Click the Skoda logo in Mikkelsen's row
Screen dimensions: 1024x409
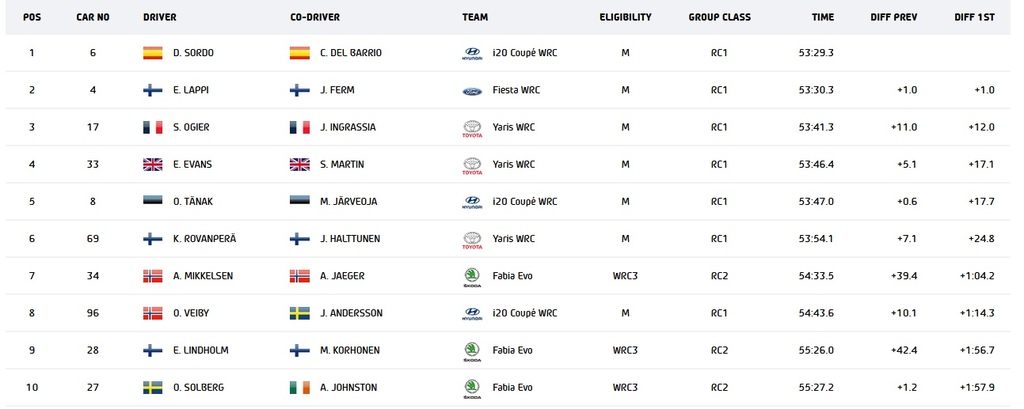pyautogui.click(x=472, y=276)
